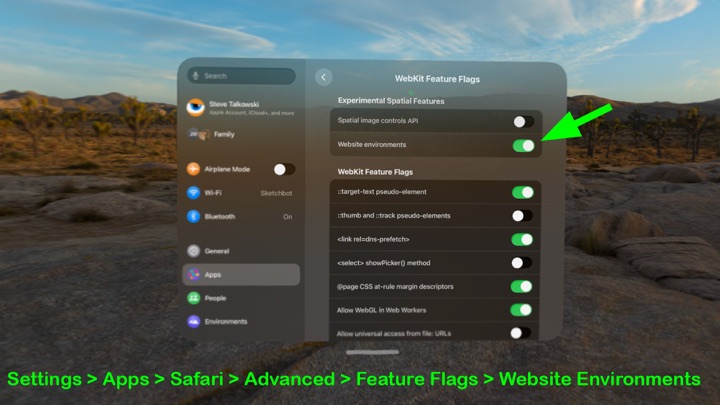Click the Sketchbot network name
720x405 pixels.
276,193
